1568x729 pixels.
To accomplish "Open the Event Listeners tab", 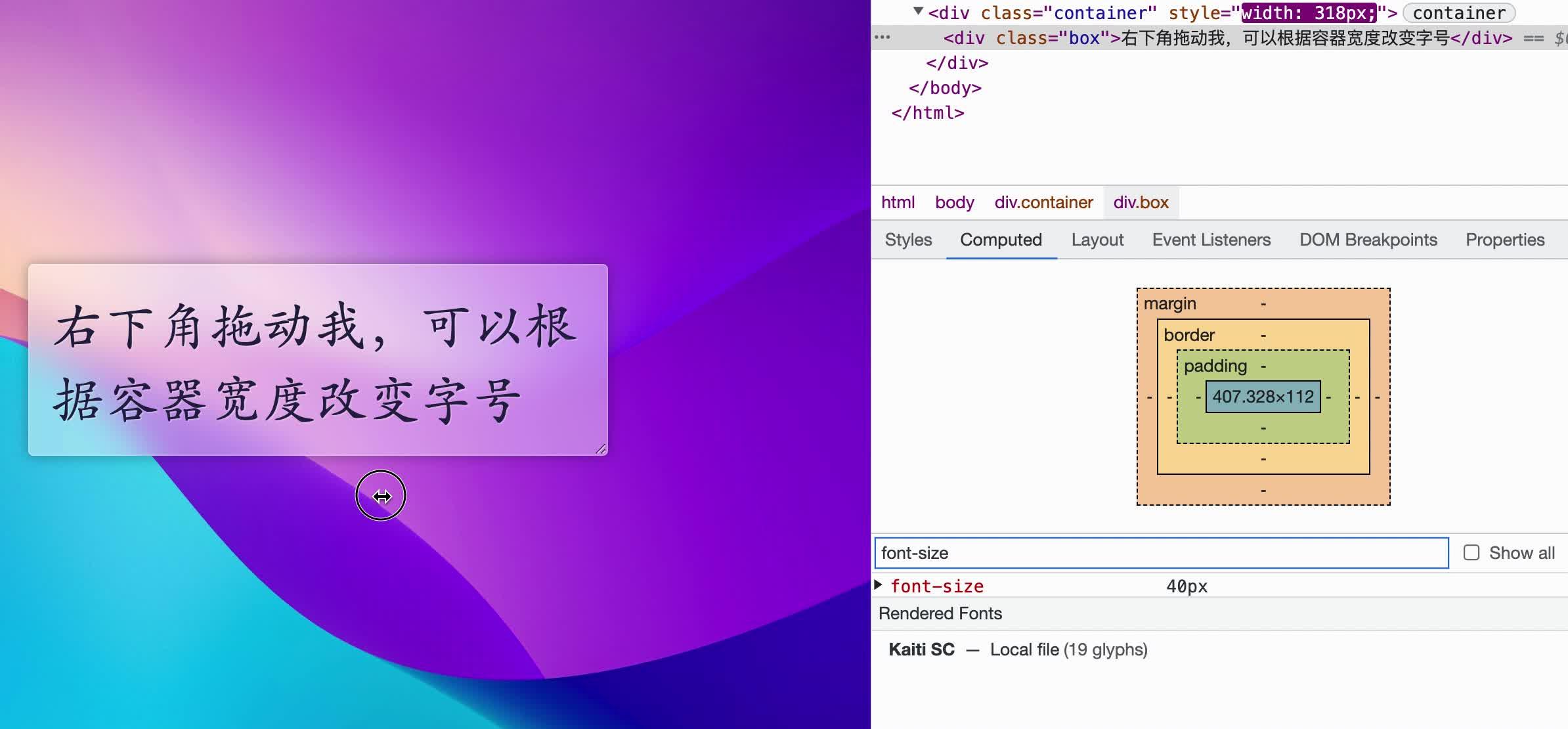I will pyautogui.click(x=1211, y=240).
